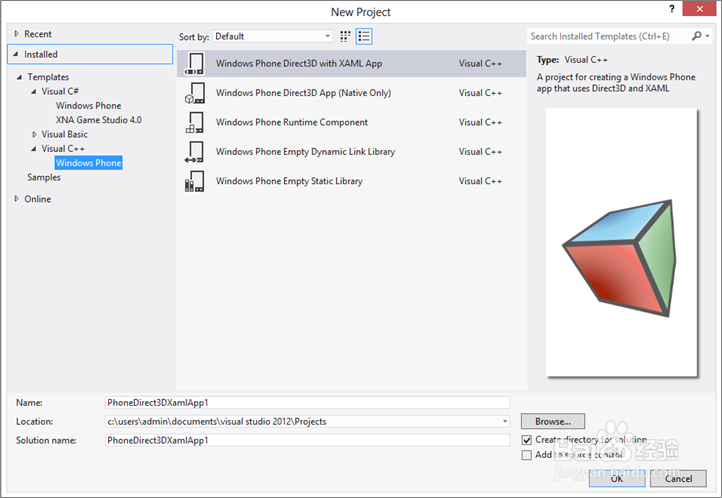Expand the Visual Basic node arrow
Viewport: 722px width, 498px height.
click(x=34, y=134)
